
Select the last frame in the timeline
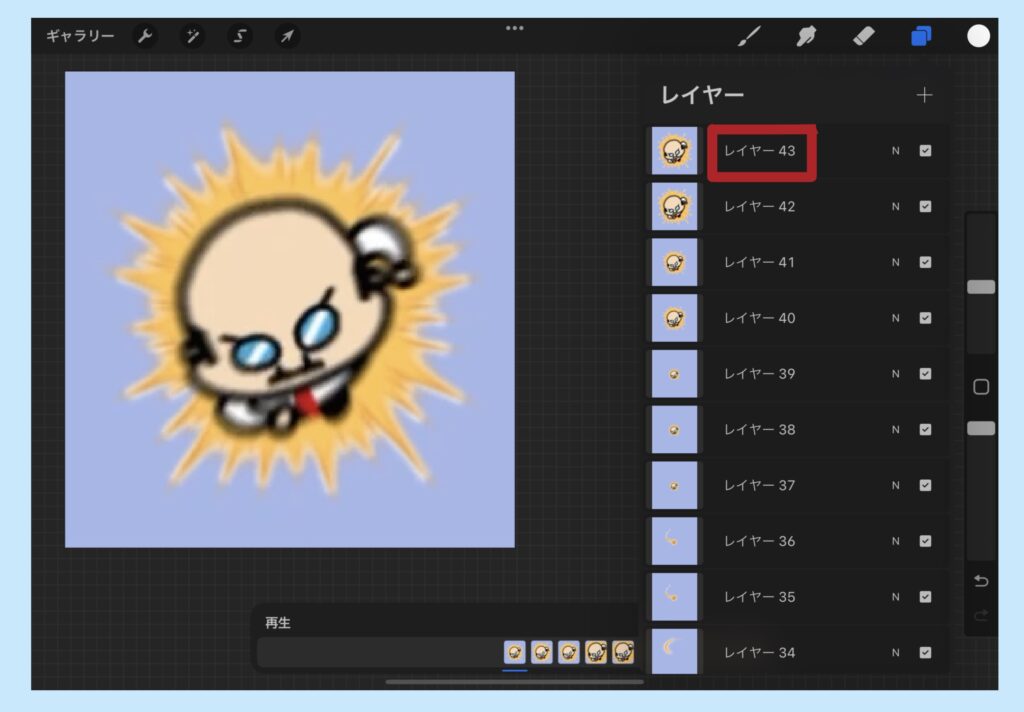(623, 652)
